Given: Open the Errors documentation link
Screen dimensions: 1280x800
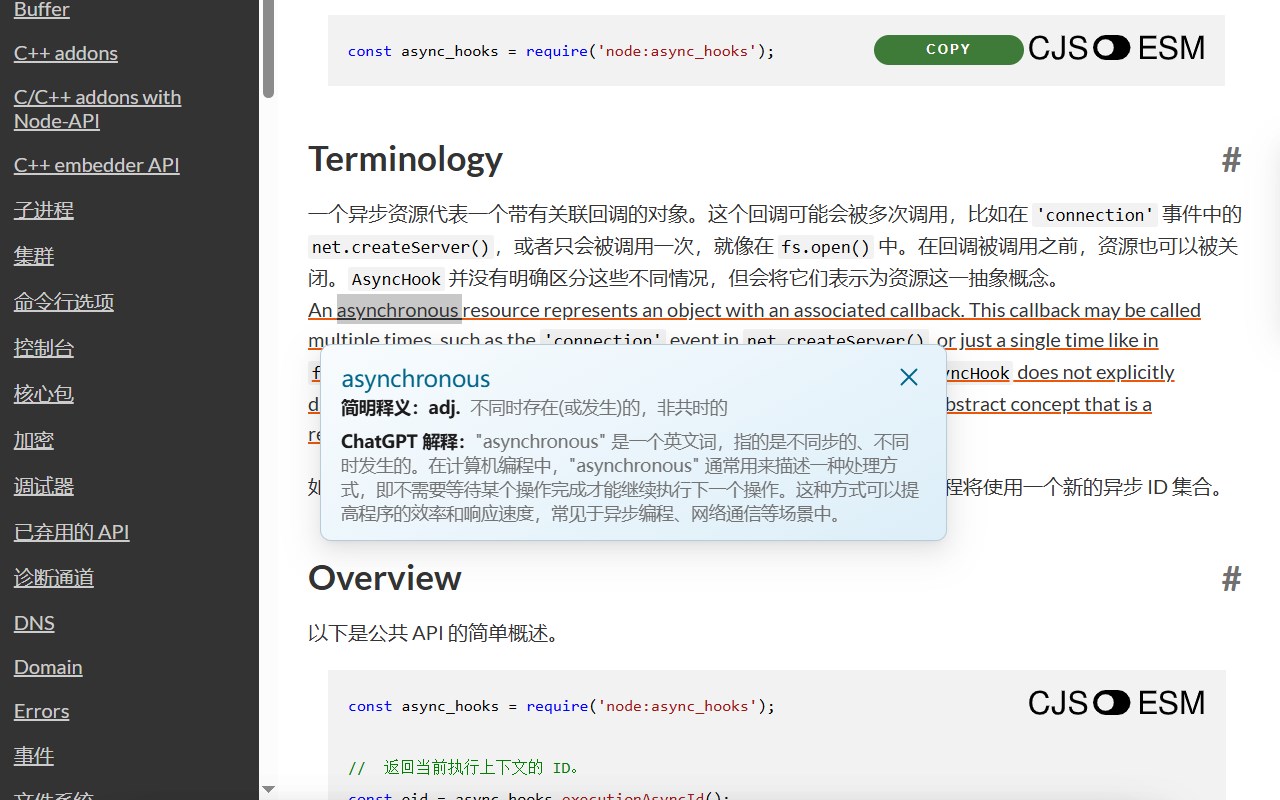Looking at the screenshot, I should point(42,711).
